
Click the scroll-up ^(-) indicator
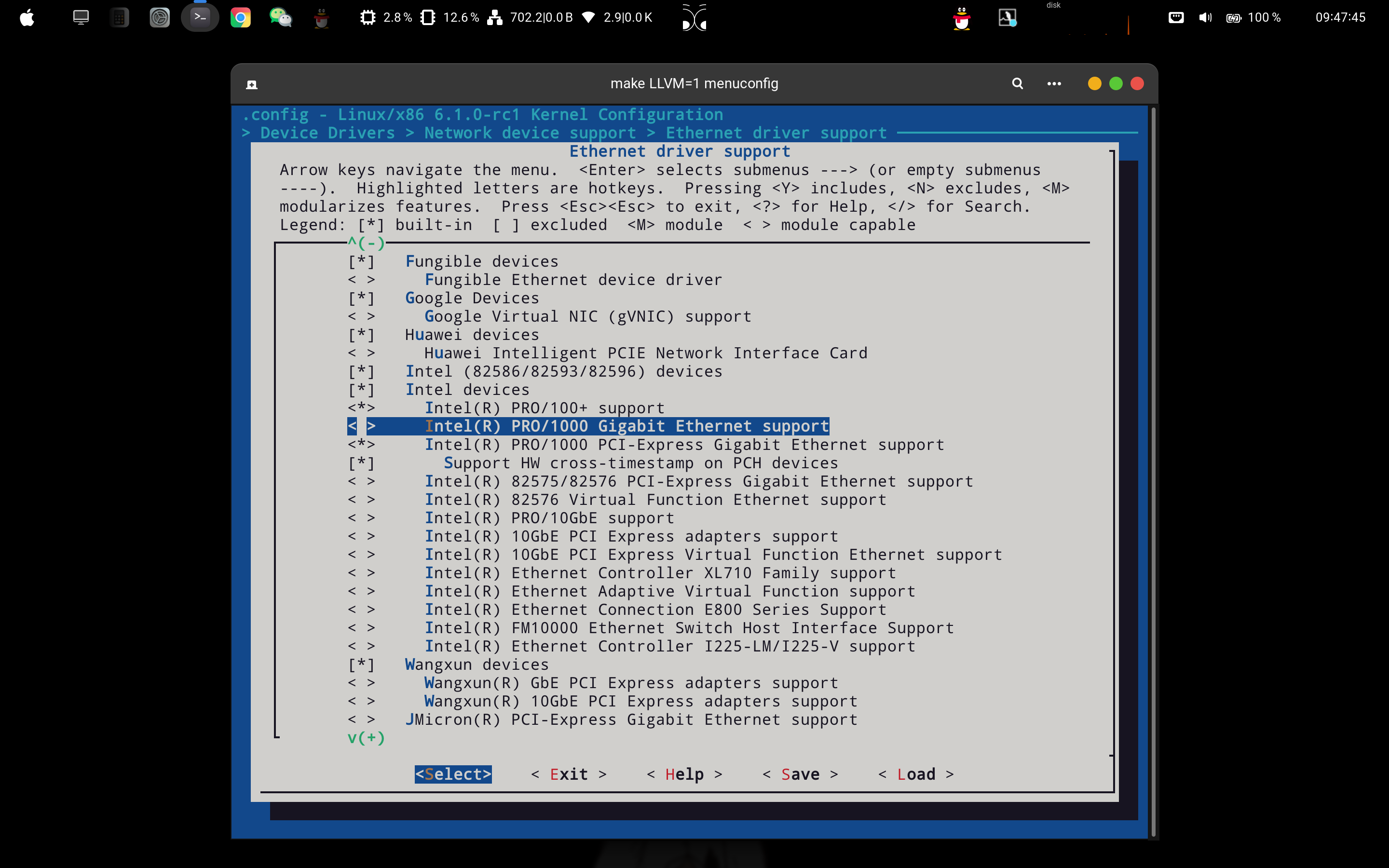pyautogui.click(x=366, y=244)
